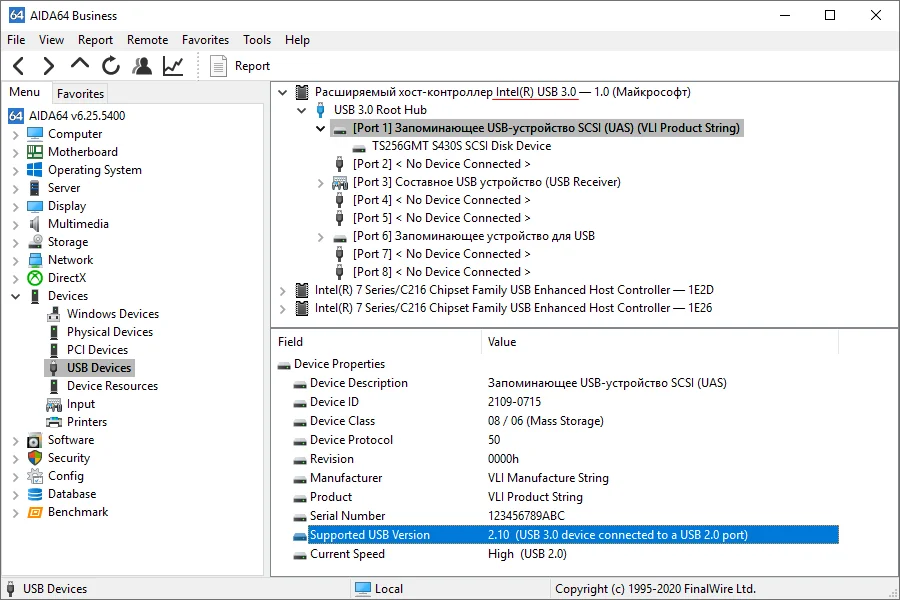Collapse the USB 3.0 Root Hub node
Image resolution: width=900 pixels, height=600 pixels.
click(301, 110)
